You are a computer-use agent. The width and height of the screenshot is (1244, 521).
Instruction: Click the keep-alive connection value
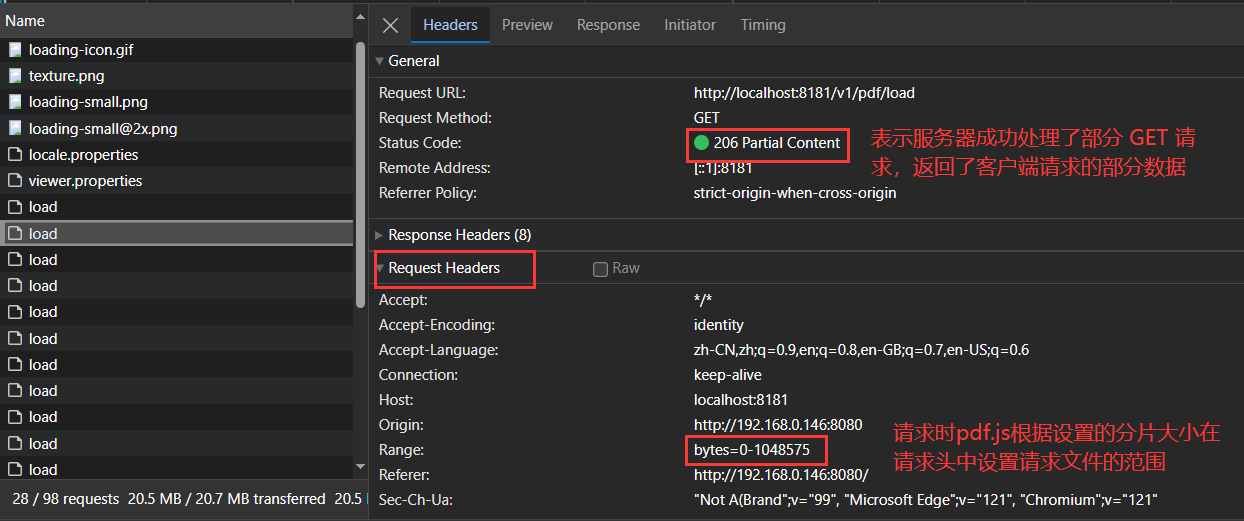point(728,375)
